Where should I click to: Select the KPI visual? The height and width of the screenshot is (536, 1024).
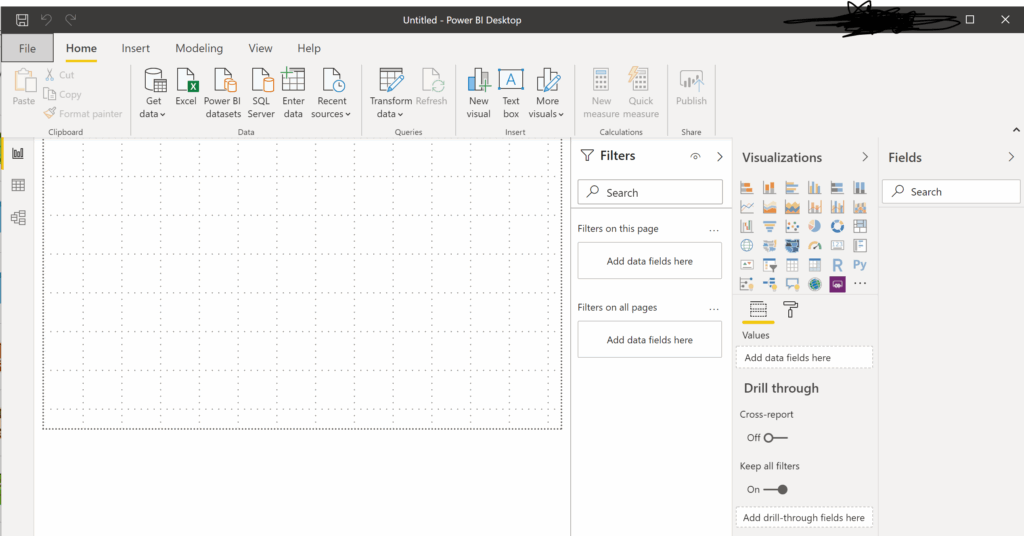click(x=746, y=265)
